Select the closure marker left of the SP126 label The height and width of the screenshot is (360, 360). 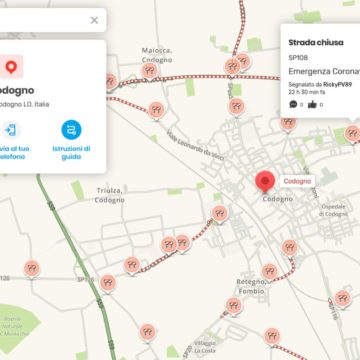click(x=32, y=269)
